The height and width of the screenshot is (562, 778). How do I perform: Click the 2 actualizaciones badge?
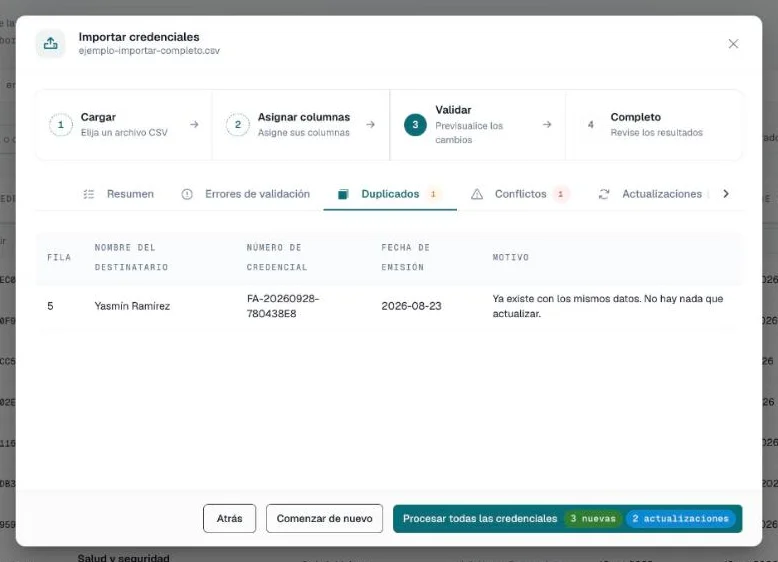pos(681,518)
